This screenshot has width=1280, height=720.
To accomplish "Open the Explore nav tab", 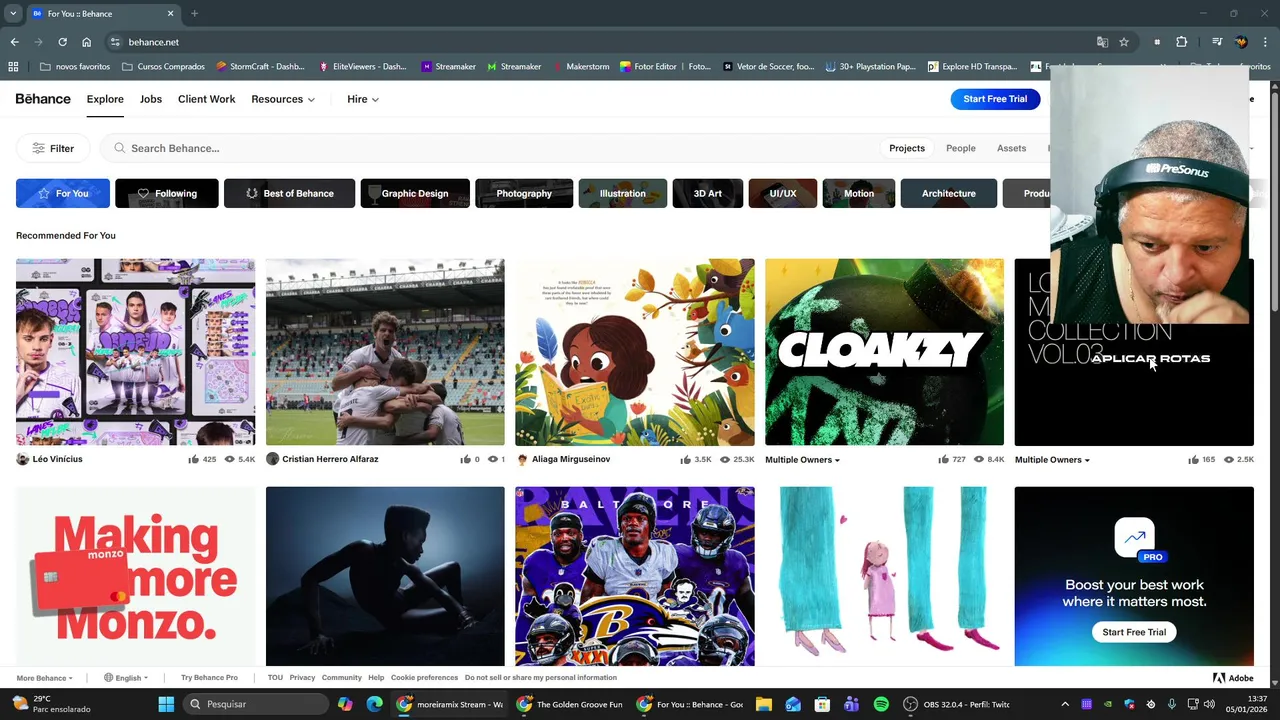I will (105, 99).
